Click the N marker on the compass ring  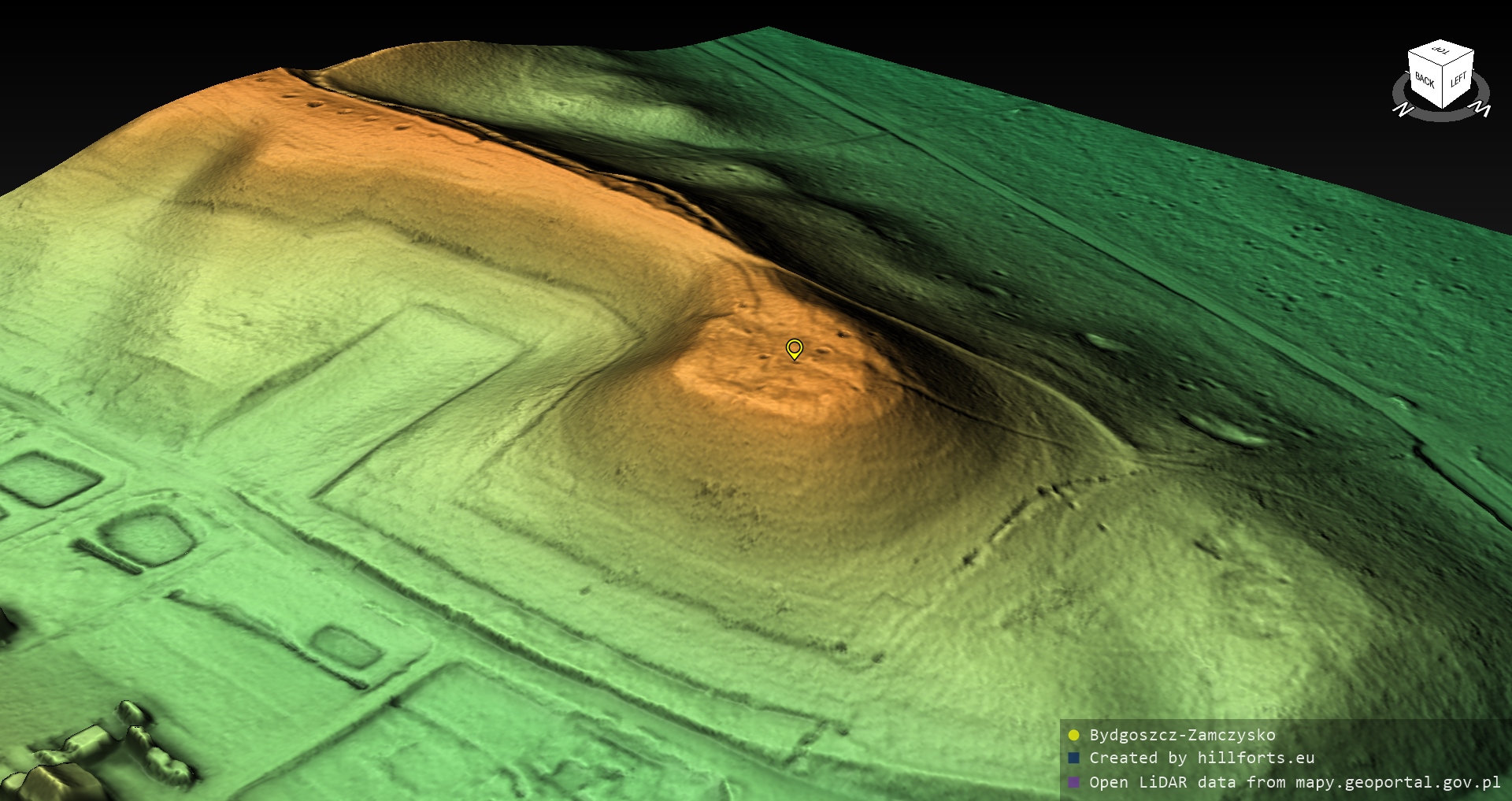(1403, 109)
